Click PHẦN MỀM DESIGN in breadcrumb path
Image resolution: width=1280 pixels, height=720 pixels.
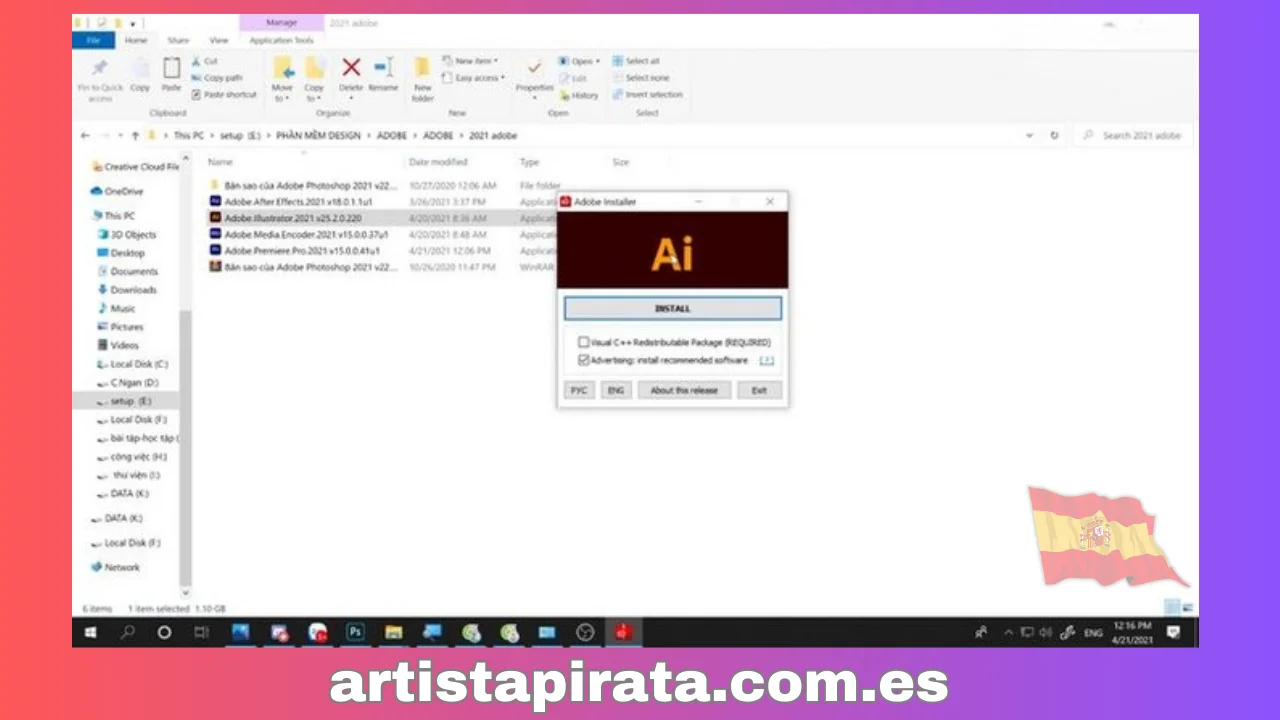pos(318,135)
